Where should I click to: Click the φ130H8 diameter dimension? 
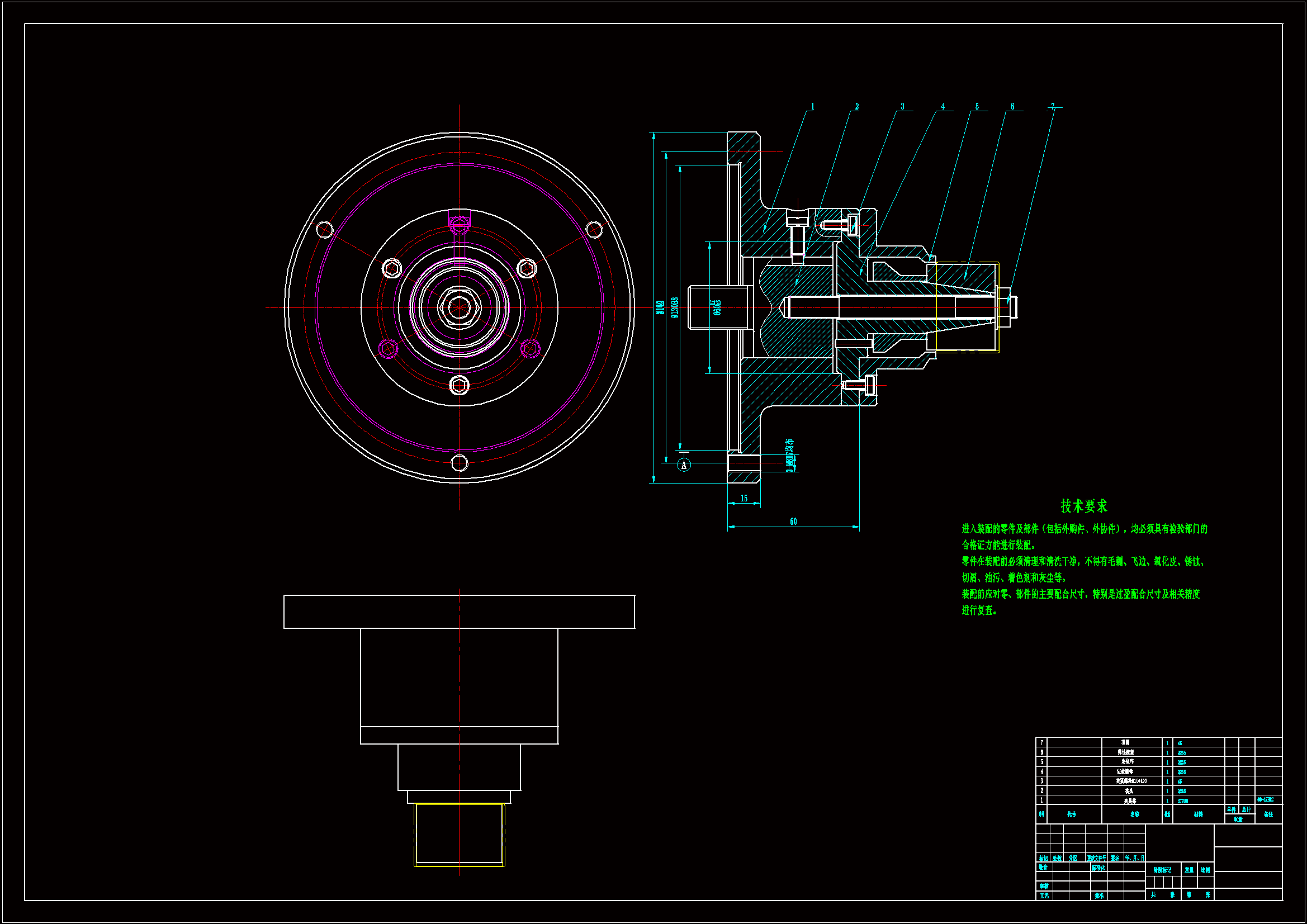(x=675, y=307)
